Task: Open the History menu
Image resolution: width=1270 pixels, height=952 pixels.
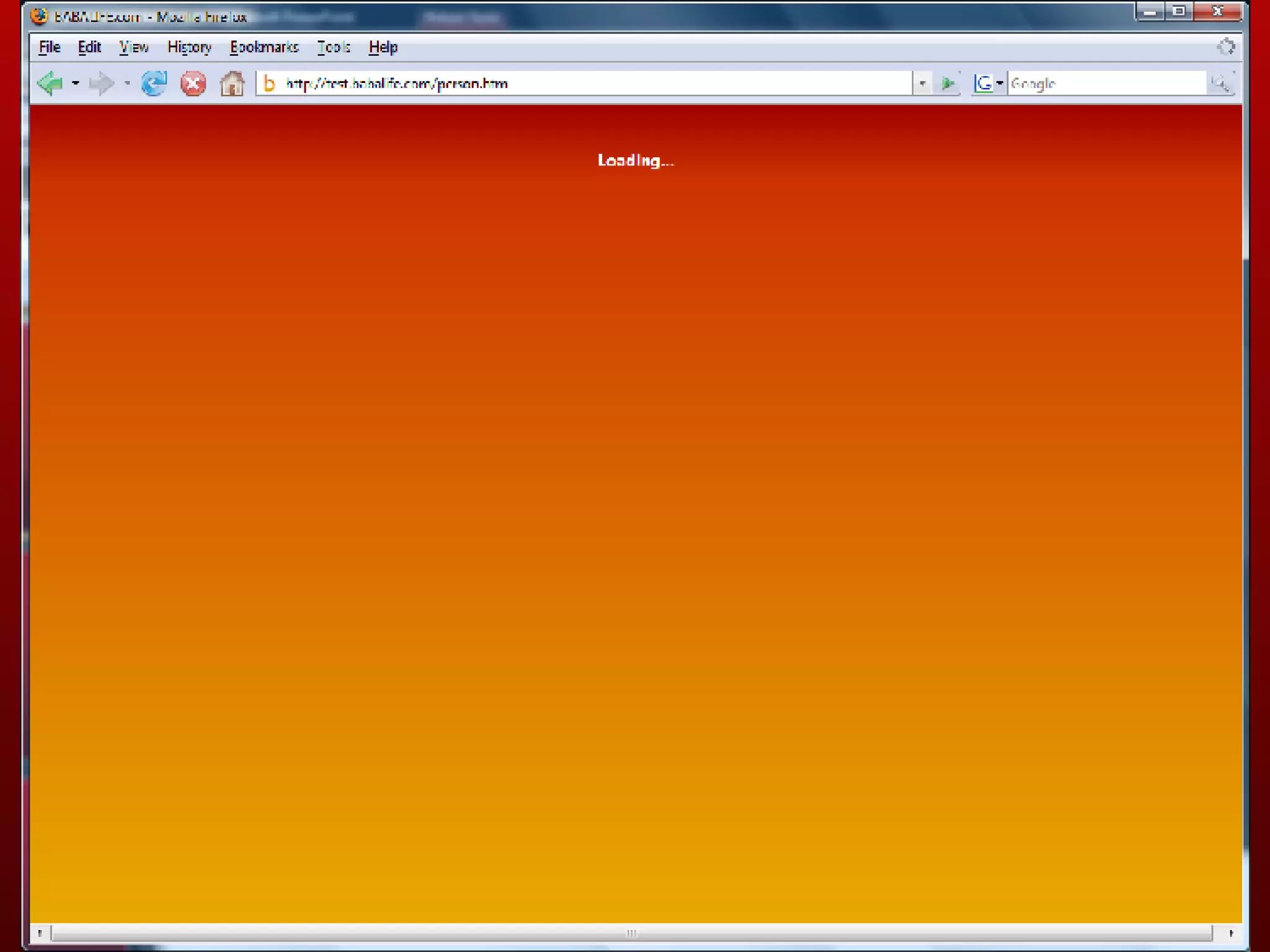Action: [x=189, y=47]
